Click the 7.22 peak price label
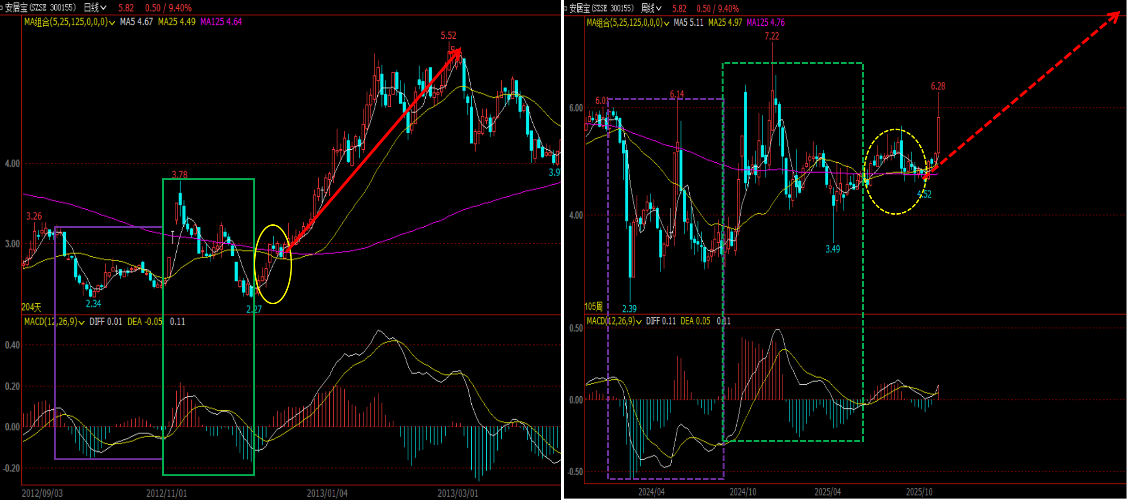Viewport: 1127px width, 500px height. coord(773,36)
